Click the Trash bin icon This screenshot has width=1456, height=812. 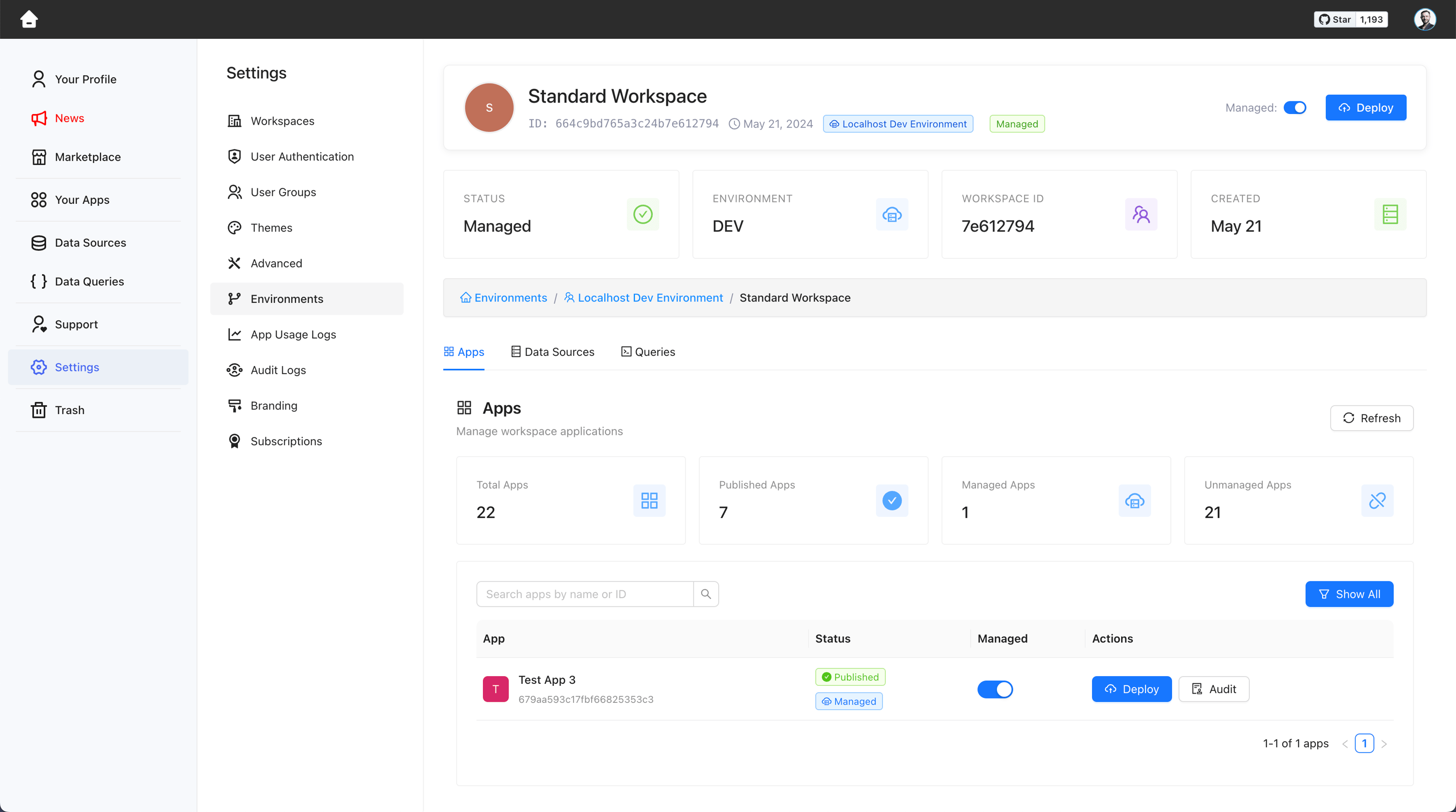(x=38, y=410)
